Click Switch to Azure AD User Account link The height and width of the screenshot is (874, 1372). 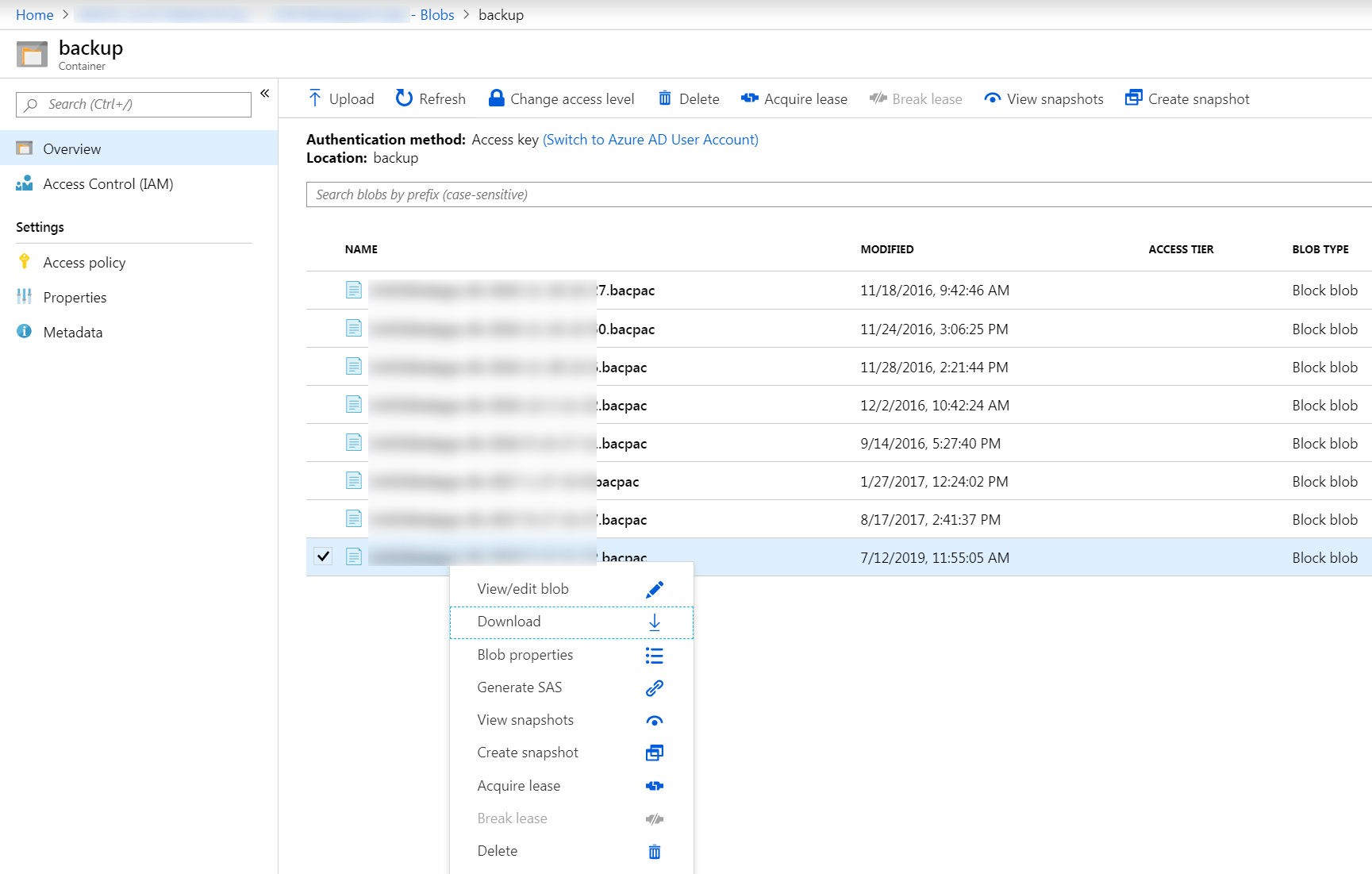click(650, 140)
